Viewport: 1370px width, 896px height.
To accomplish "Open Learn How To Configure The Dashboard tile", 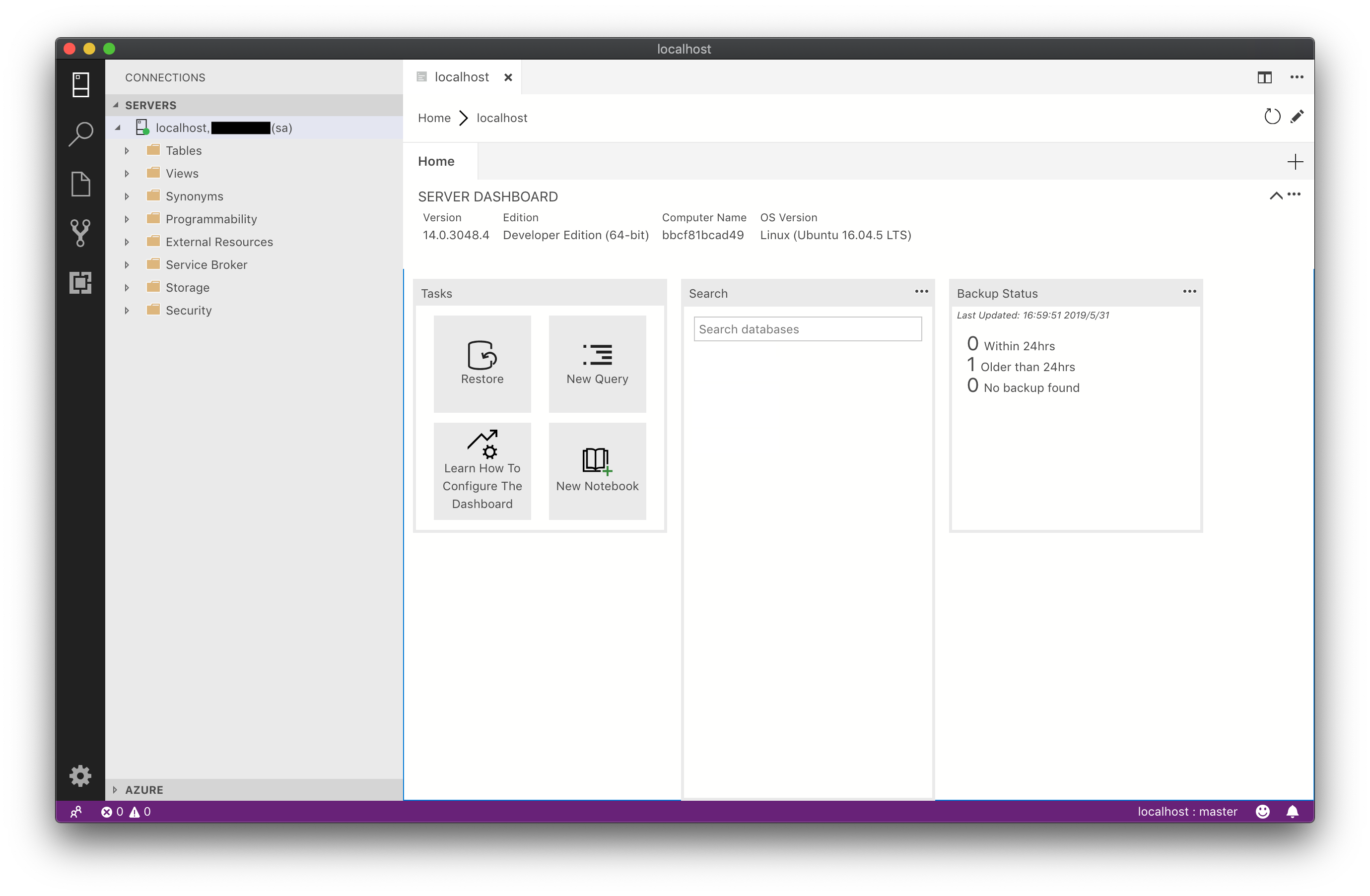I will click(482, 471).
